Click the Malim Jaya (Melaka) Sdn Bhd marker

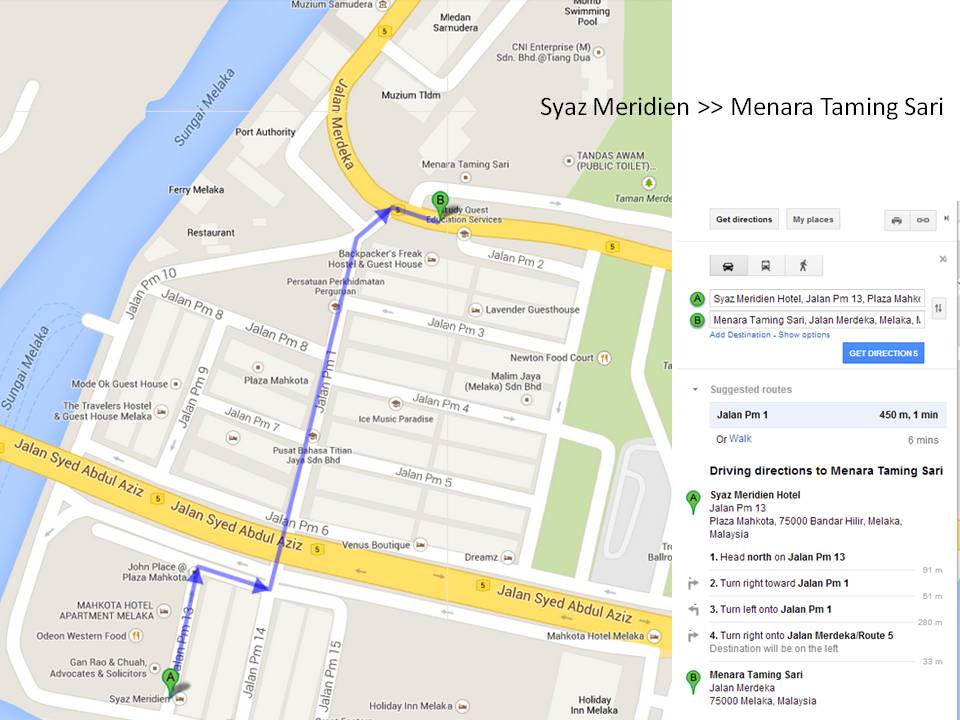(527, 400)
